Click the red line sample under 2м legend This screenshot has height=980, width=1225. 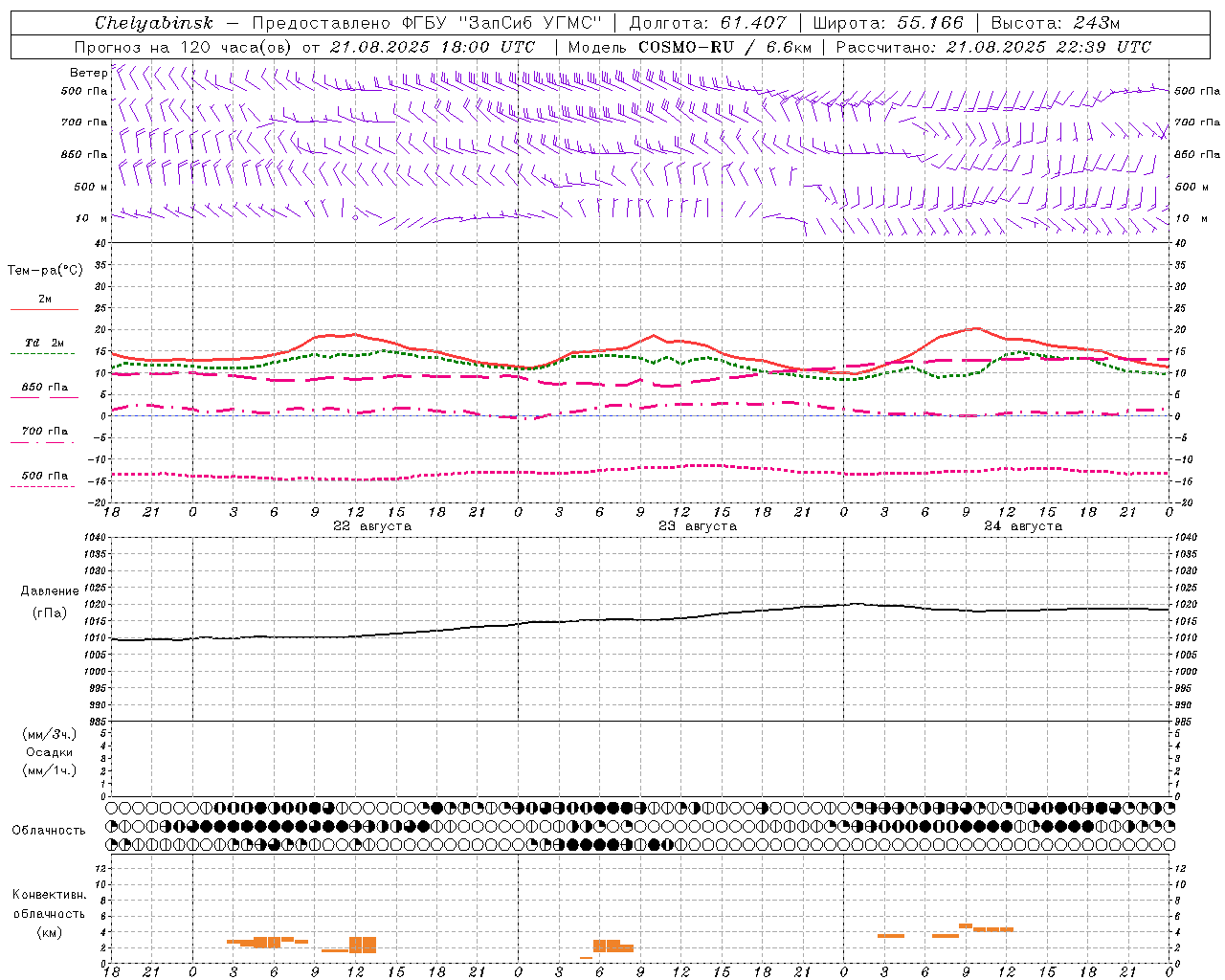(x=44, y=310)
